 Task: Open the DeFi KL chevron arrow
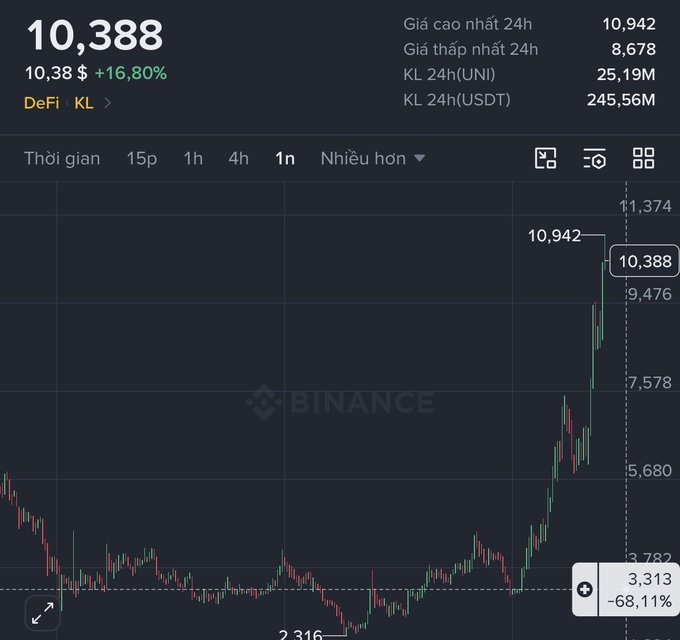coord(107,103)
